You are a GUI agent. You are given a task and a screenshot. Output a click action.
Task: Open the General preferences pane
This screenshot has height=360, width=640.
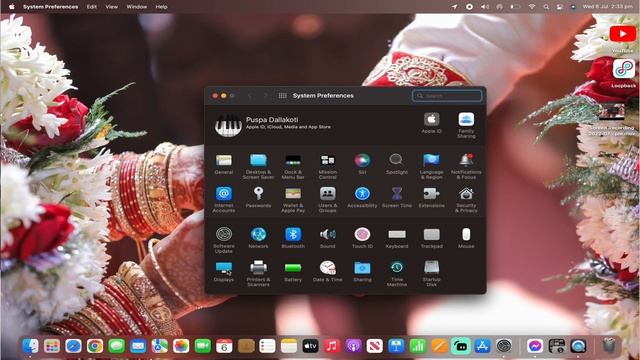tap(224, 164)
